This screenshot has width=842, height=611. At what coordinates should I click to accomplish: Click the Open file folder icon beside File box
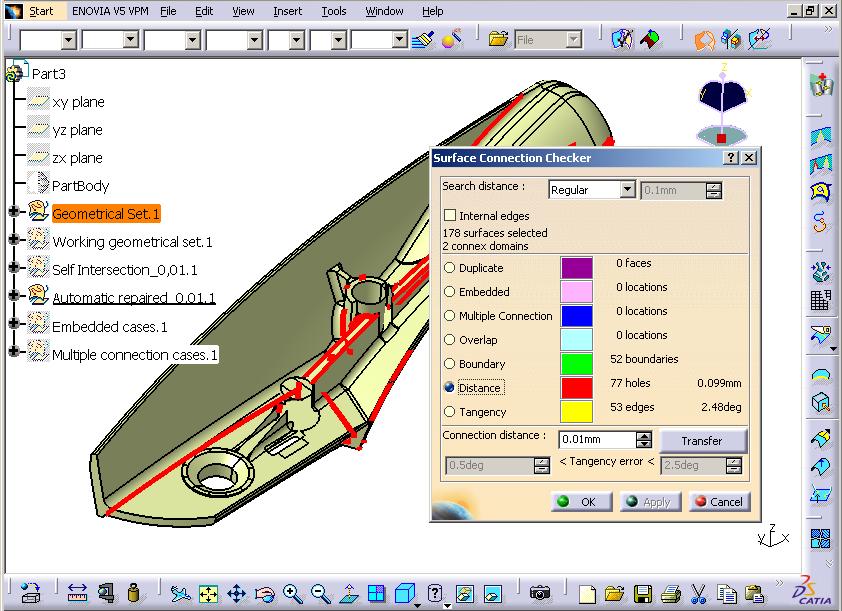click(498, 39)
